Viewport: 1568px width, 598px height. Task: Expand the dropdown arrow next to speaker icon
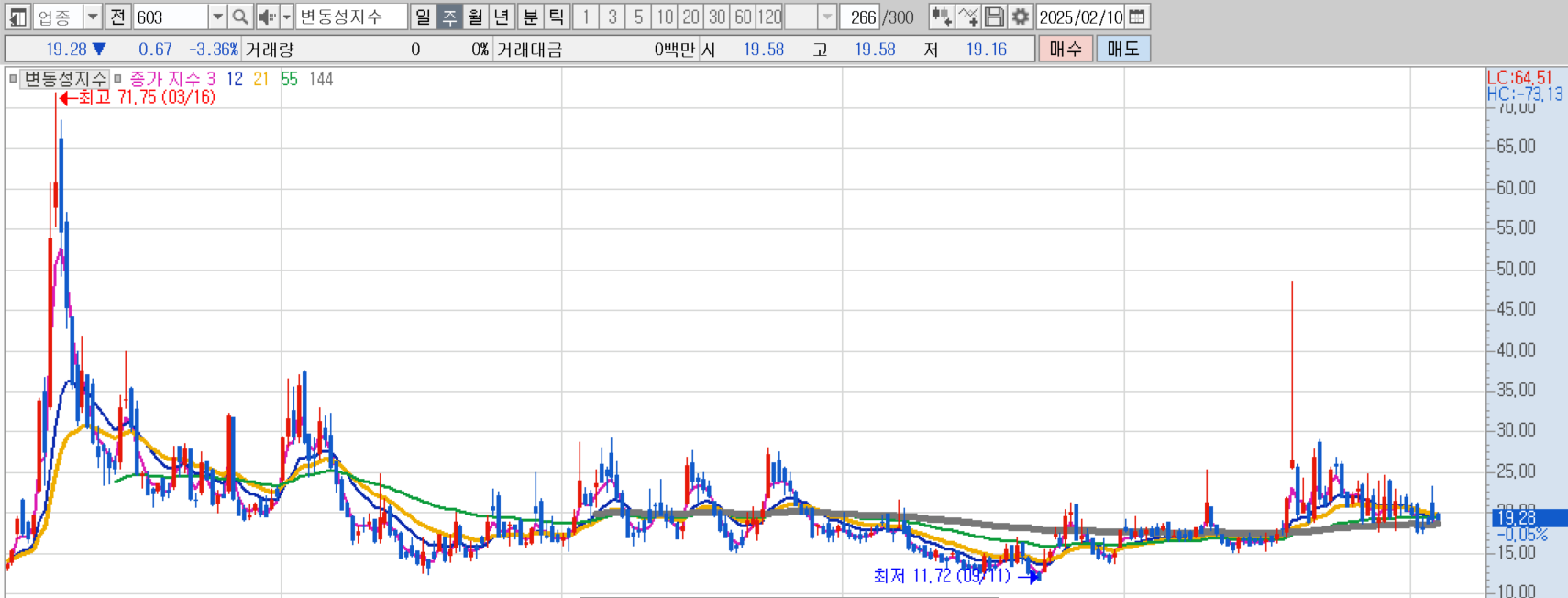pyautogui.click(x=286, y=17)
